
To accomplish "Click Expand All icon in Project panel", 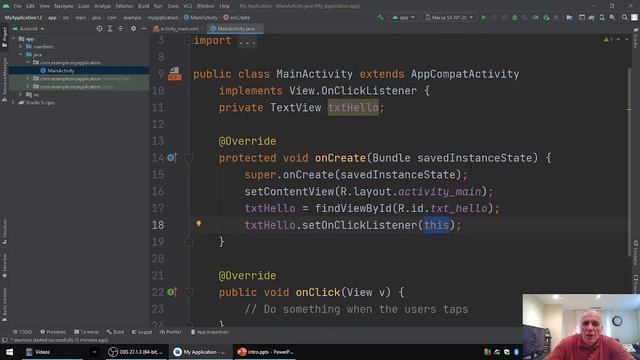I will click(x=110, y=29).
